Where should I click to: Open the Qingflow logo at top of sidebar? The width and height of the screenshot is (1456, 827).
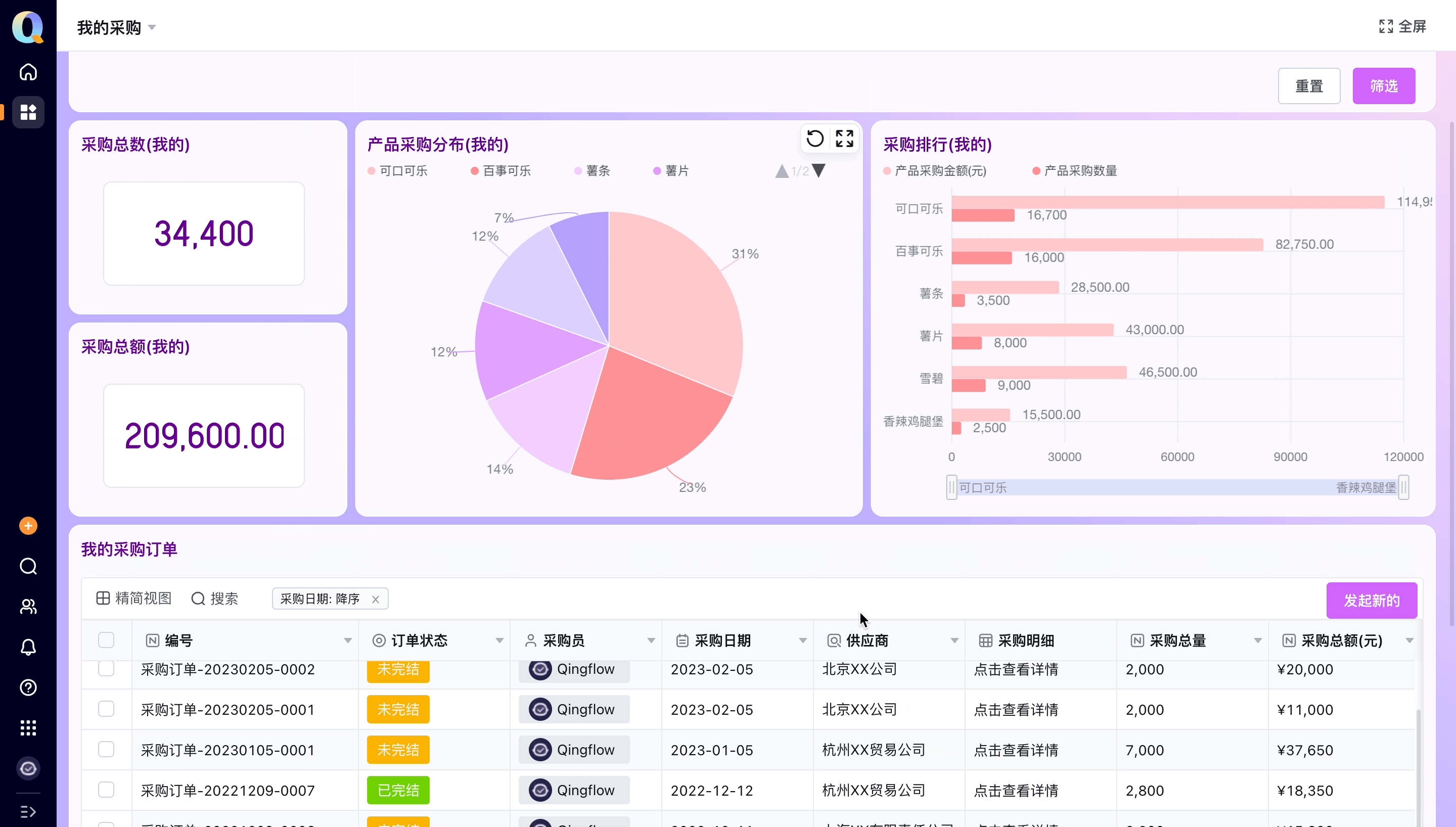point(28,26)
